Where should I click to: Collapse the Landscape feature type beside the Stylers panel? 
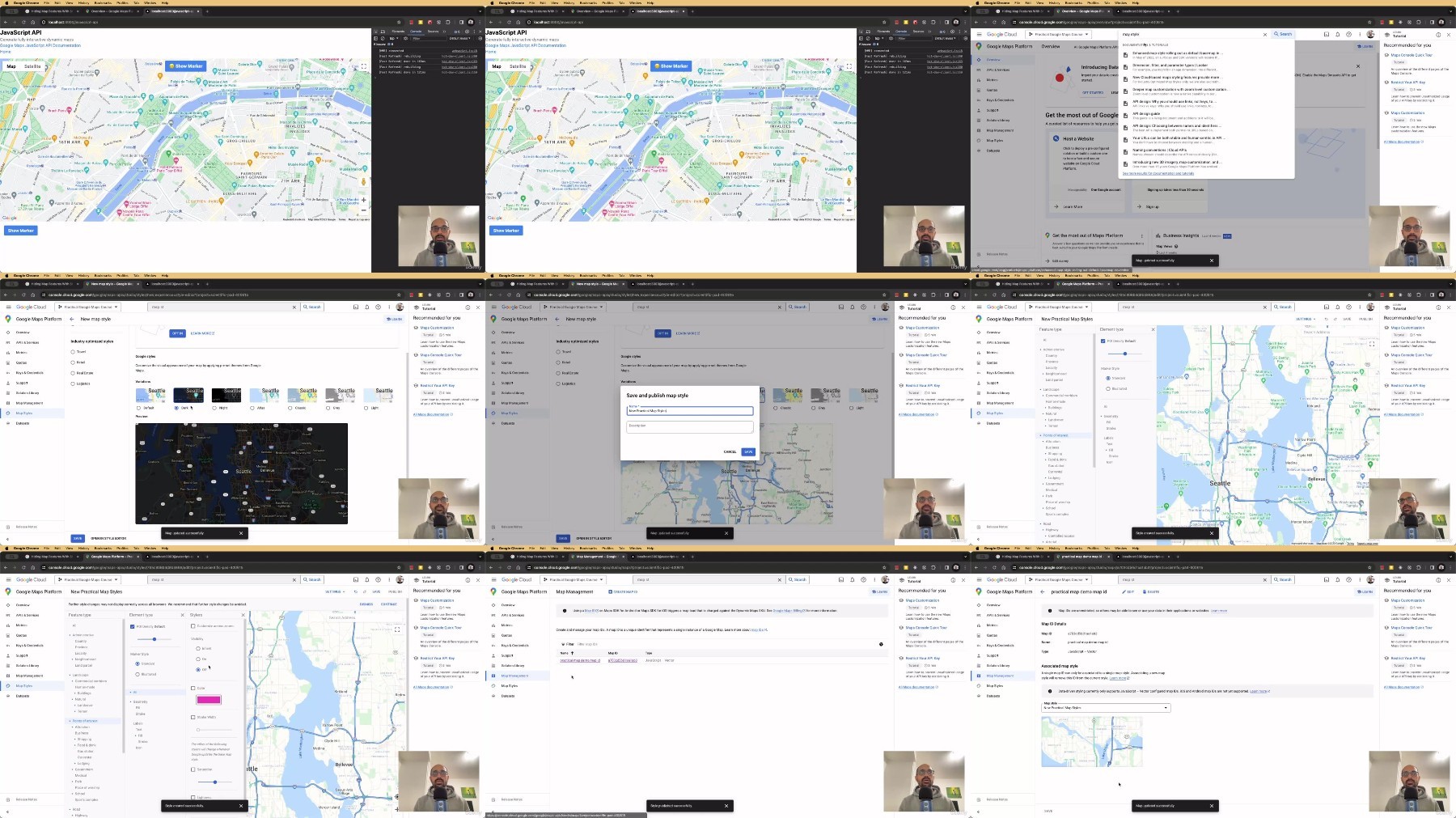pos(71,675)
